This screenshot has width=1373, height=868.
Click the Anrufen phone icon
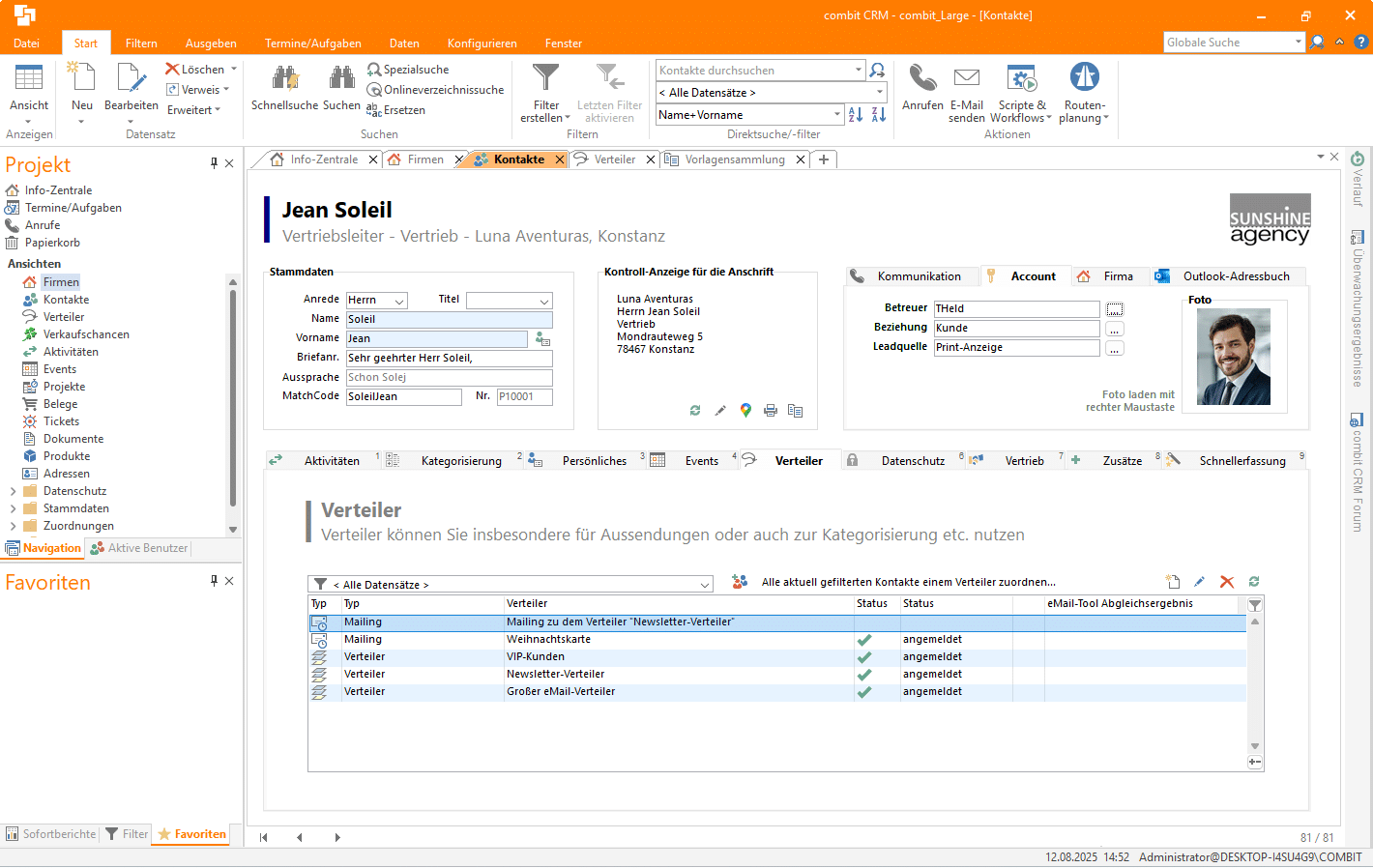[922, 79]
